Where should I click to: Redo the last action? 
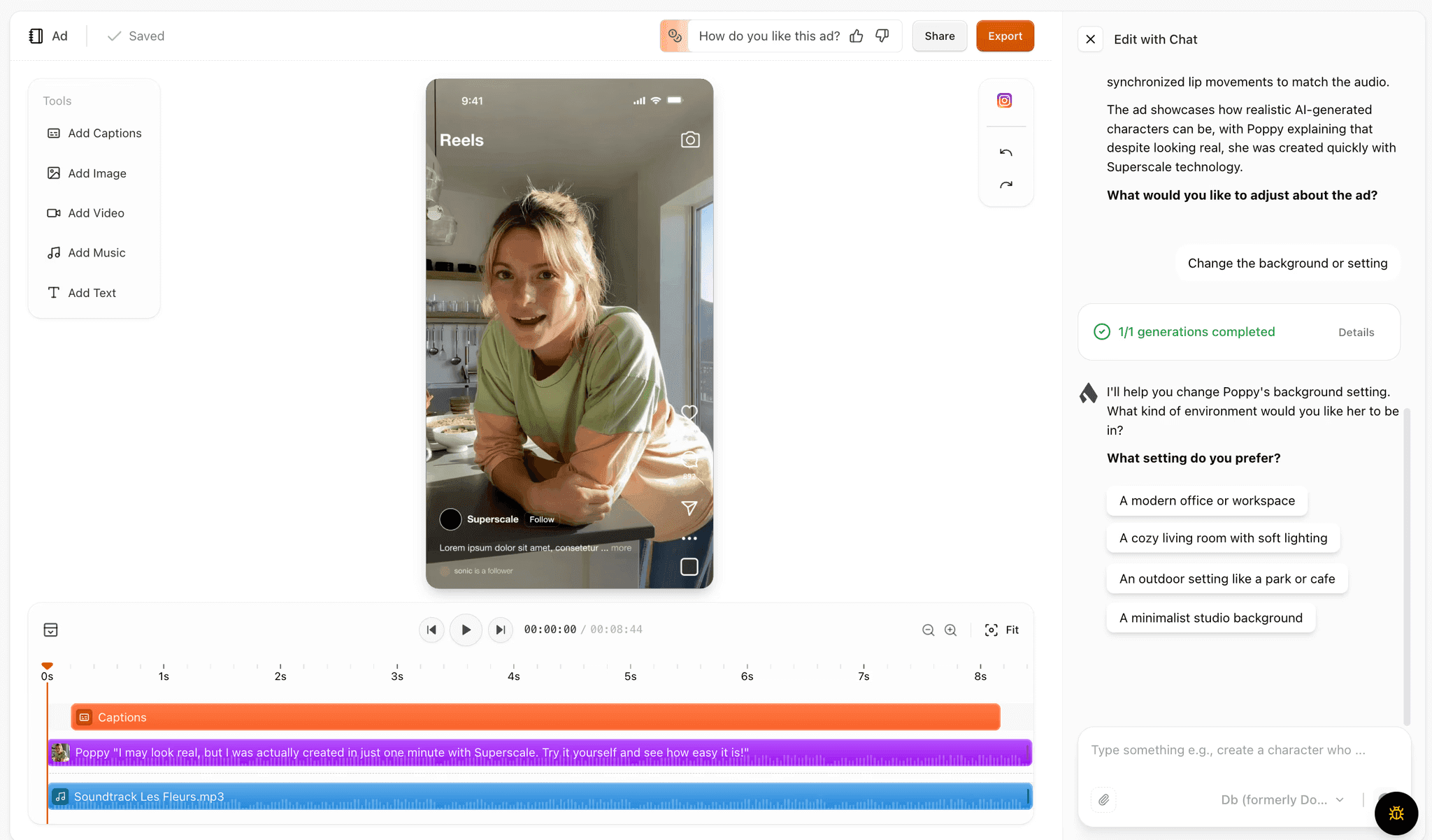tap(1005, 185)
